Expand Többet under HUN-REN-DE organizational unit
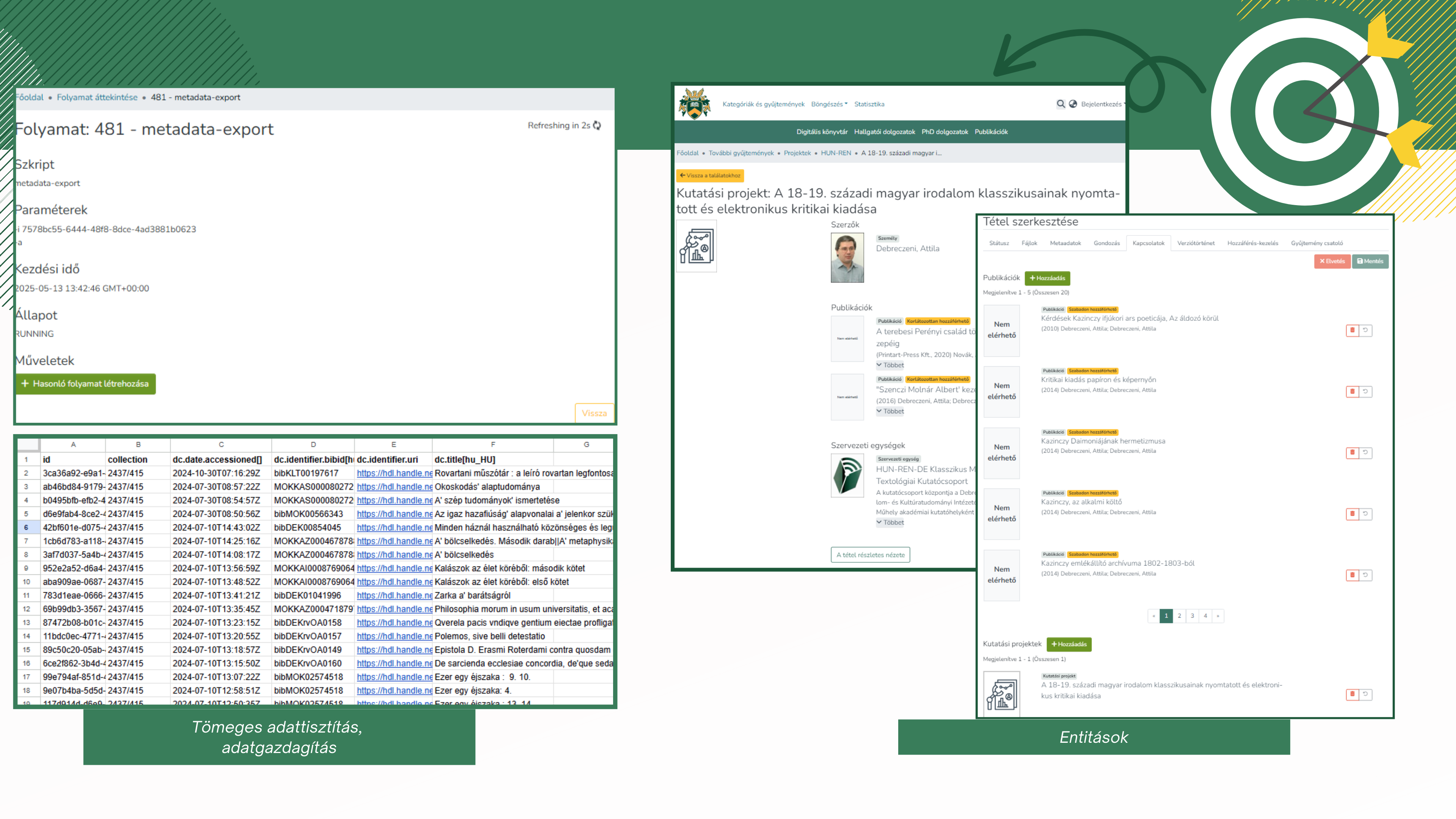Screen dimensions: 1456x819 click(x=890, y=522)
